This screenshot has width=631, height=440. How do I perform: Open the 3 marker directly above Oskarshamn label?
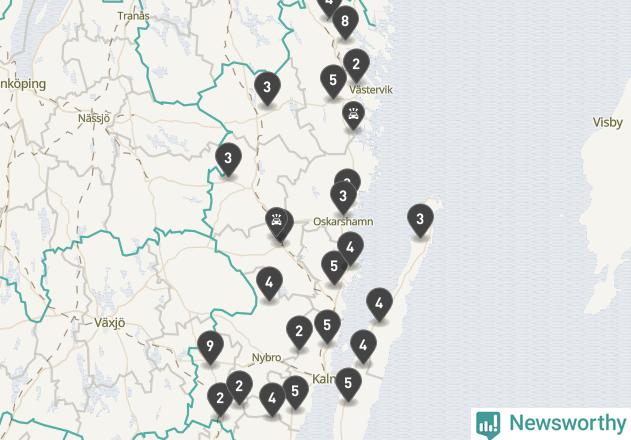coord(343,197)
